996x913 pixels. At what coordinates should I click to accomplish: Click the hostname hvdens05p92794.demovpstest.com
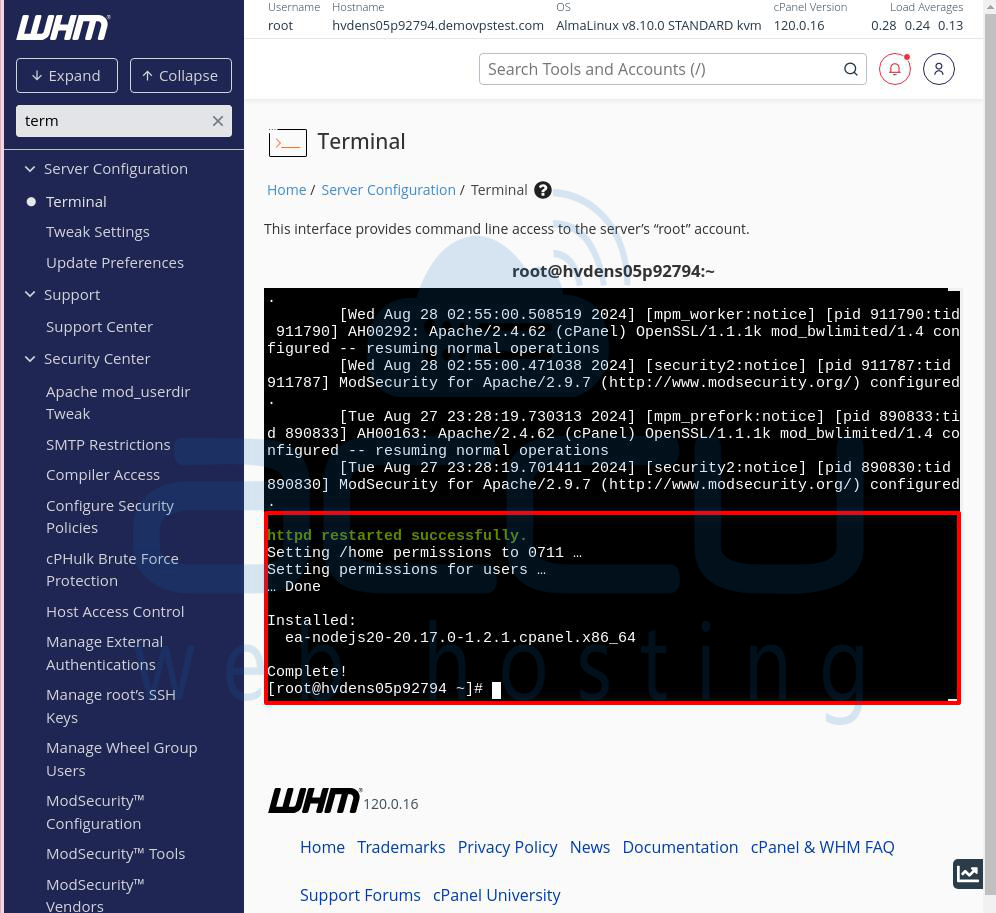tap(438, 25)
